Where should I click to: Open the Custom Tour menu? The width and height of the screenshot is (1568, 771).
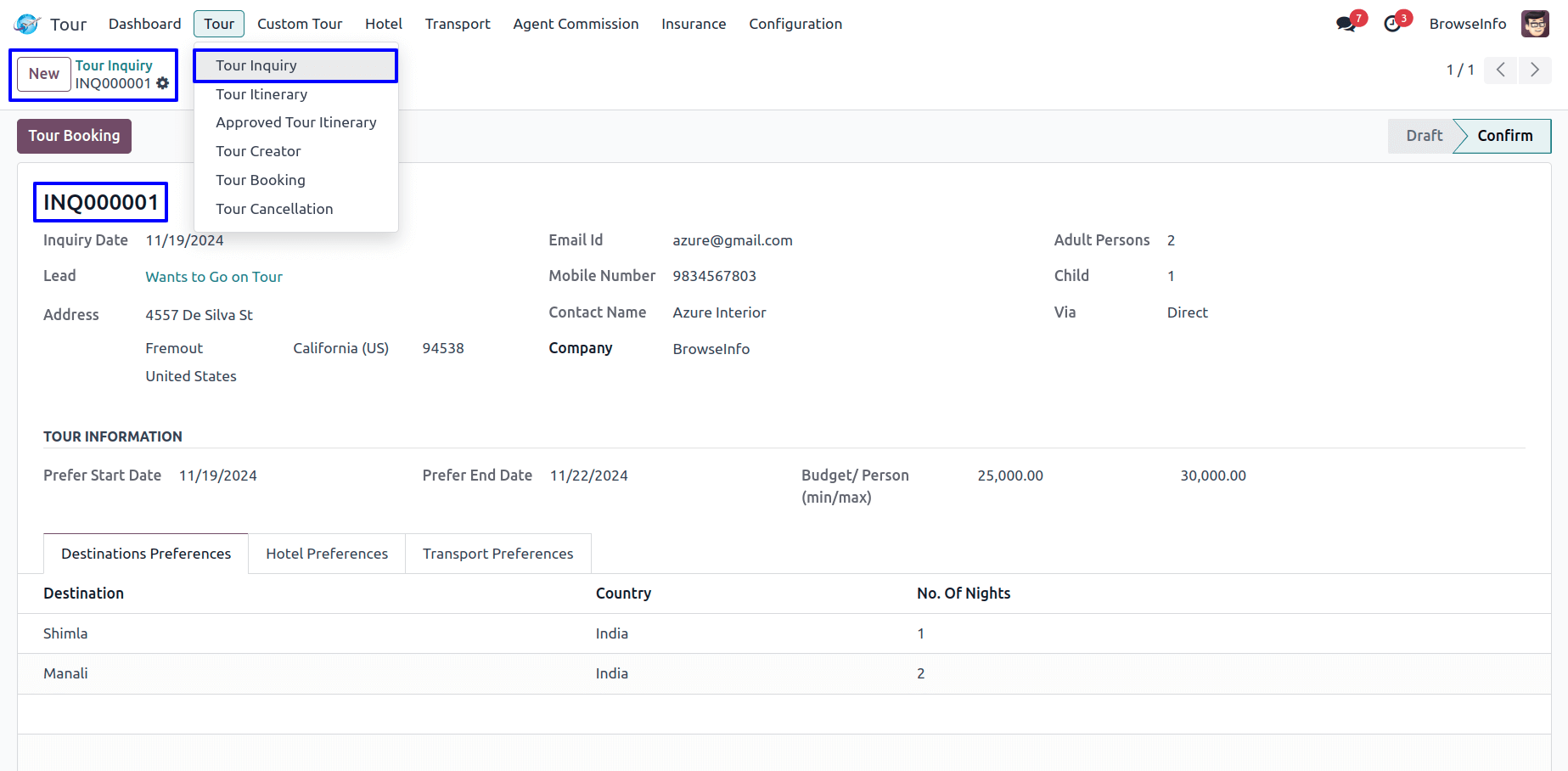point(300,24)
